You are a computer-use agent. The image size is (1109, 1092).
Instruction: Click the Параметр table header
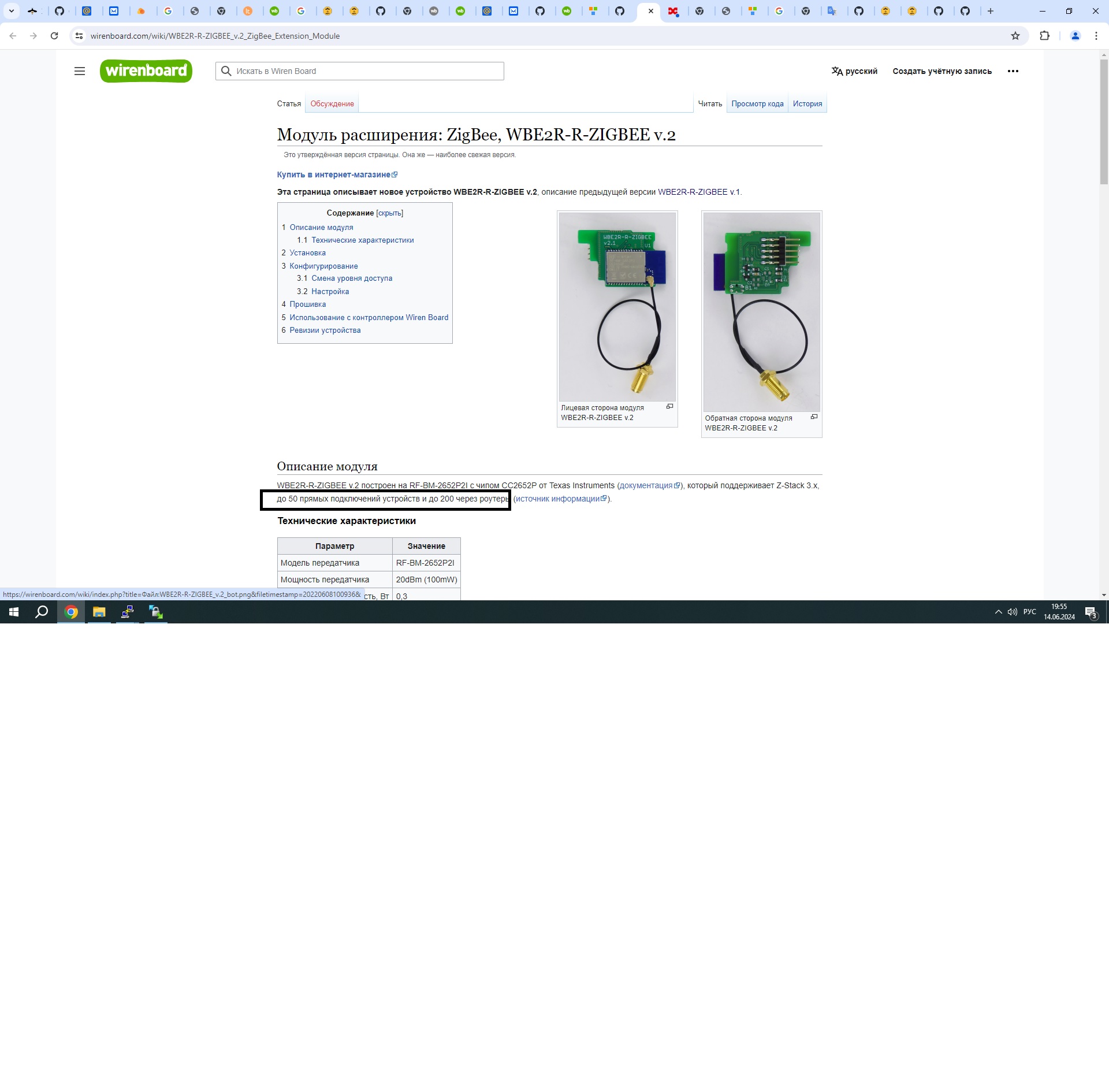point(335,546)
